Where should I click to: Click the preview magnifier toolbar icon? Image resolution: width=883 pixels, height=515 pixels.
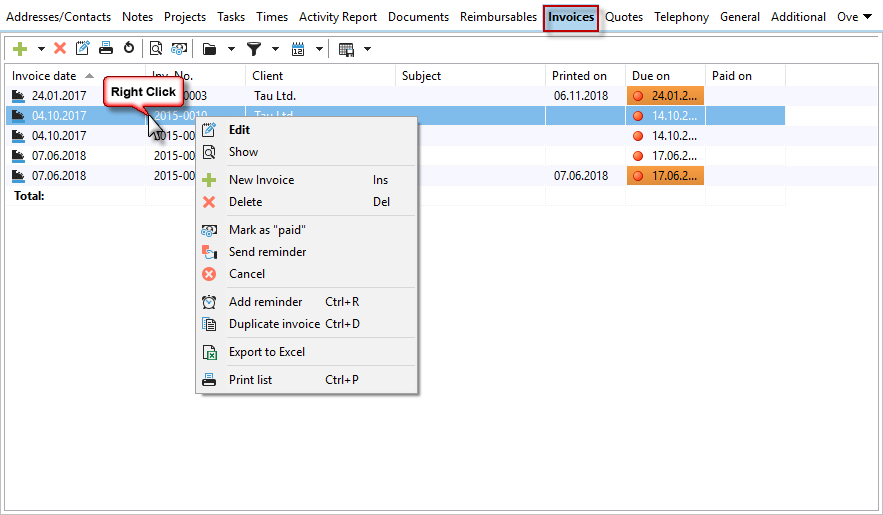click(156, 48)
